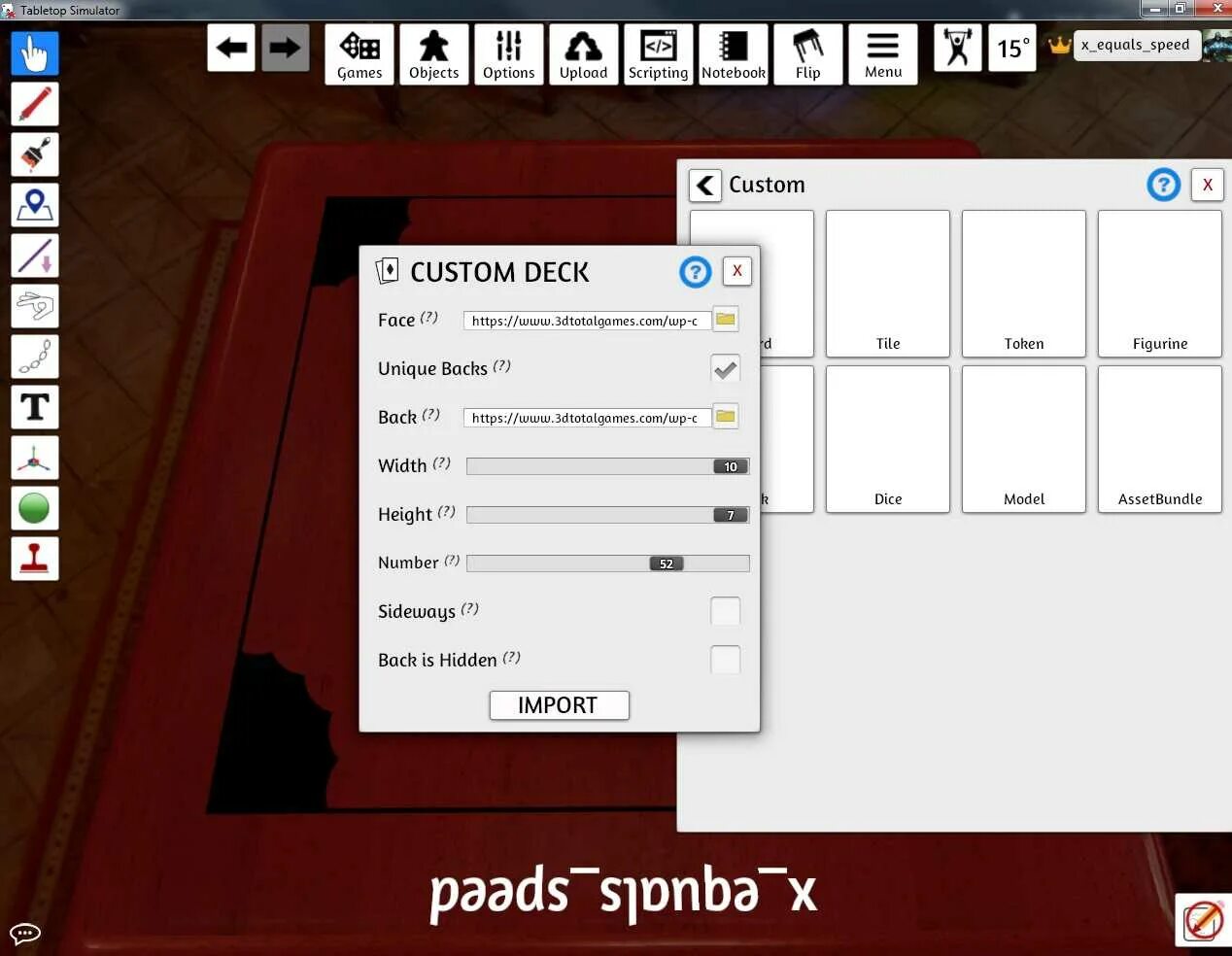Select the Tile custom object

pos(888,284)
